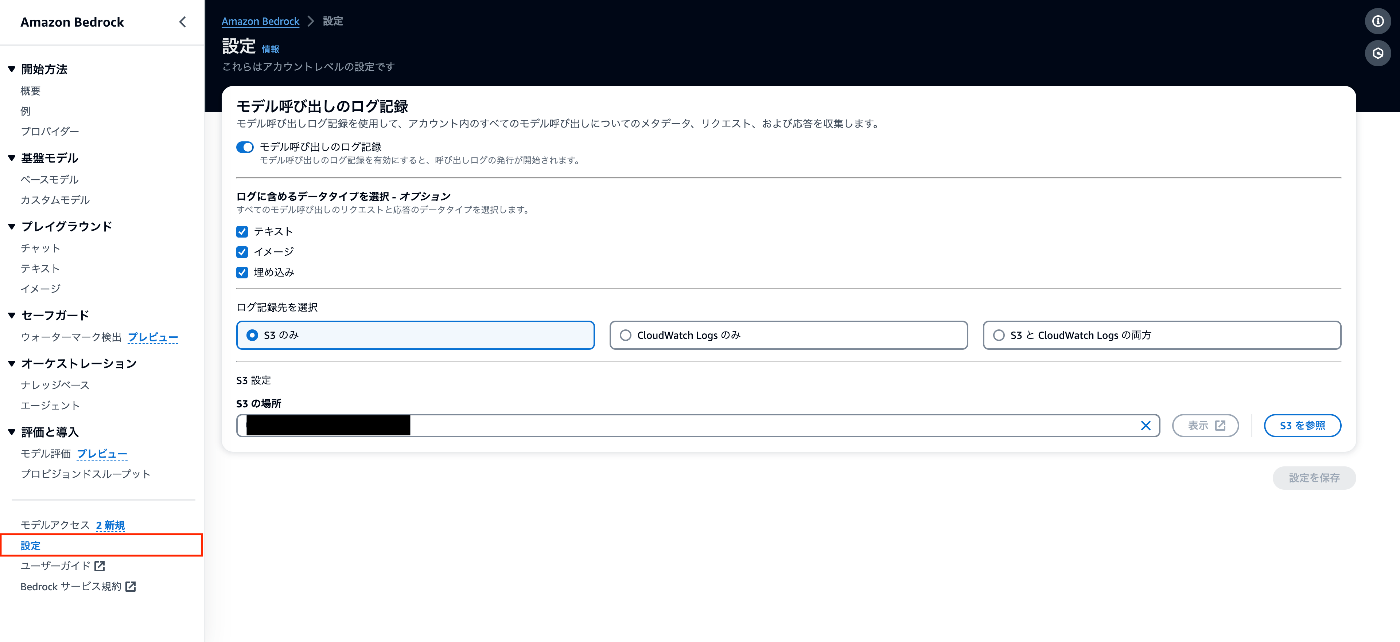
Task: Open the イメージ playground in sidebar
Action: coord(41,289)
